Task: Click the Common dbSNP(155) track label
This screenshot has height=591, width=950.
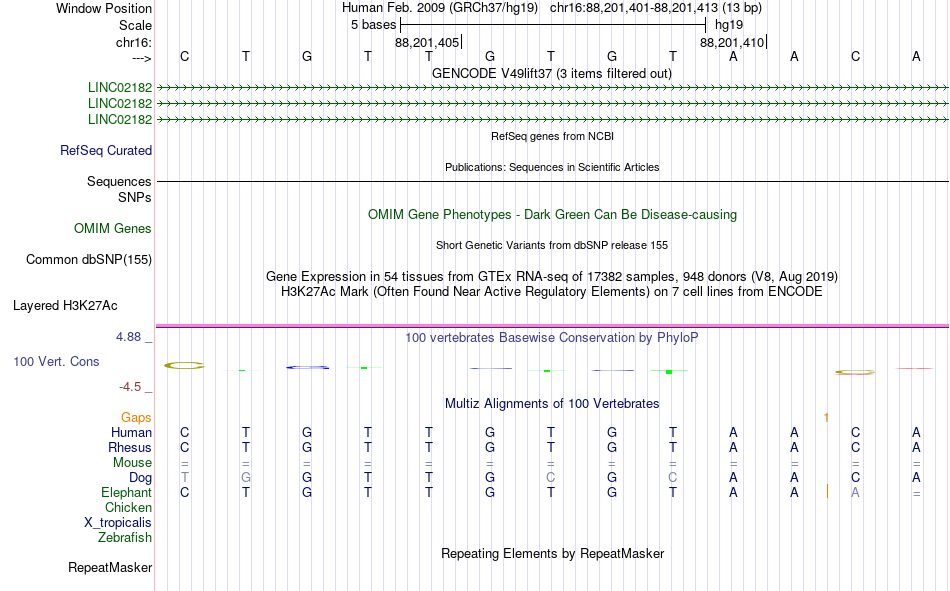Action: pyautogui.click(x=89, y=259)
